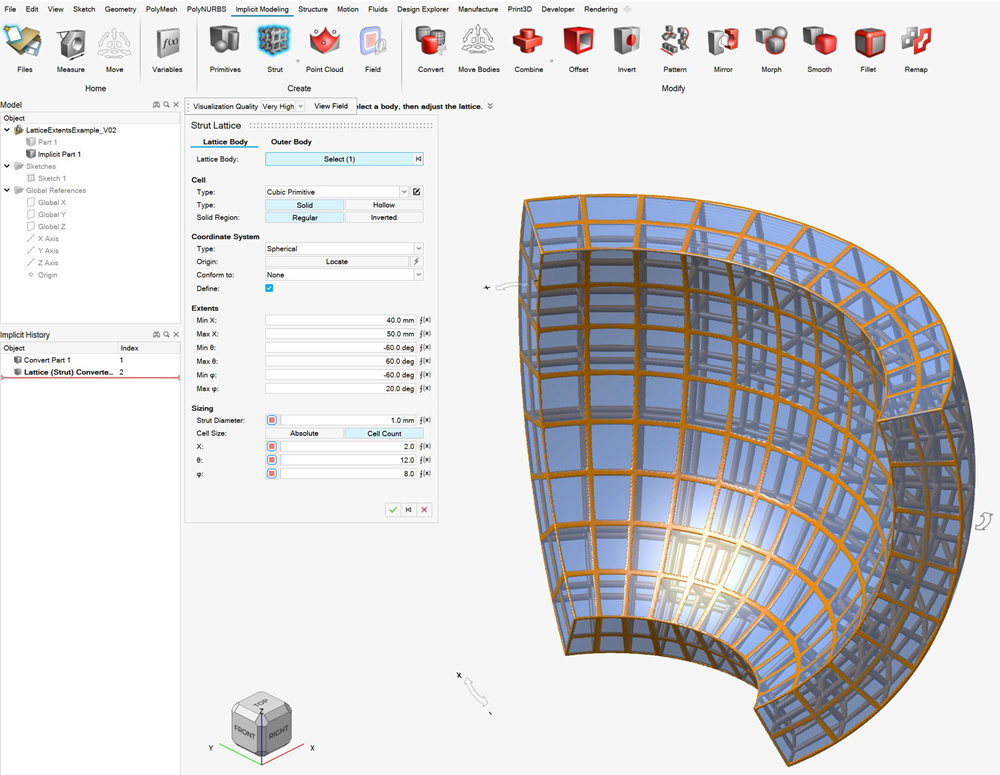1000x775 pixels.
Task: Select the Mirror tool
Action: [722, 42]
